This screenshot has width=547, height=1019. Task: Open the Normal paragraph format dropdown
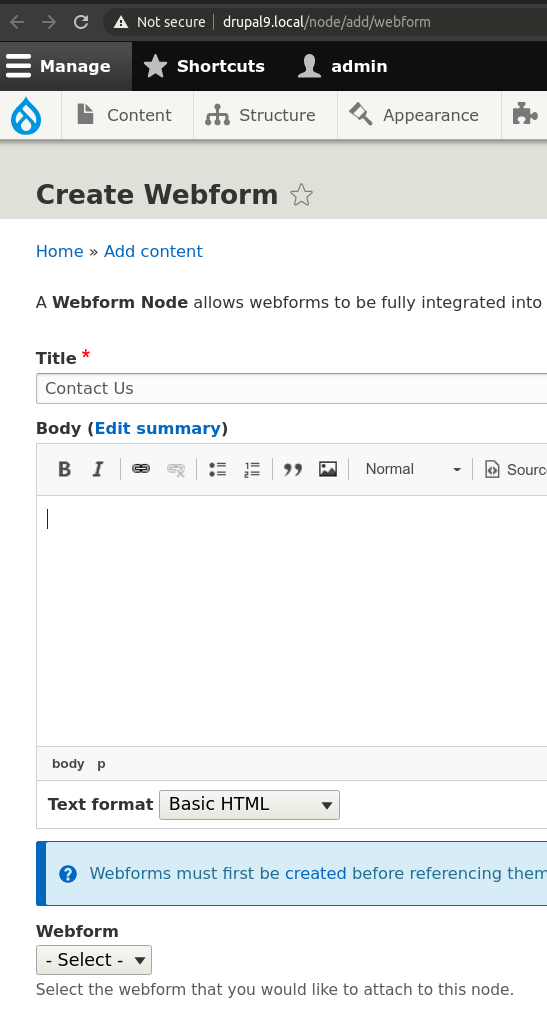coord(413,469)
